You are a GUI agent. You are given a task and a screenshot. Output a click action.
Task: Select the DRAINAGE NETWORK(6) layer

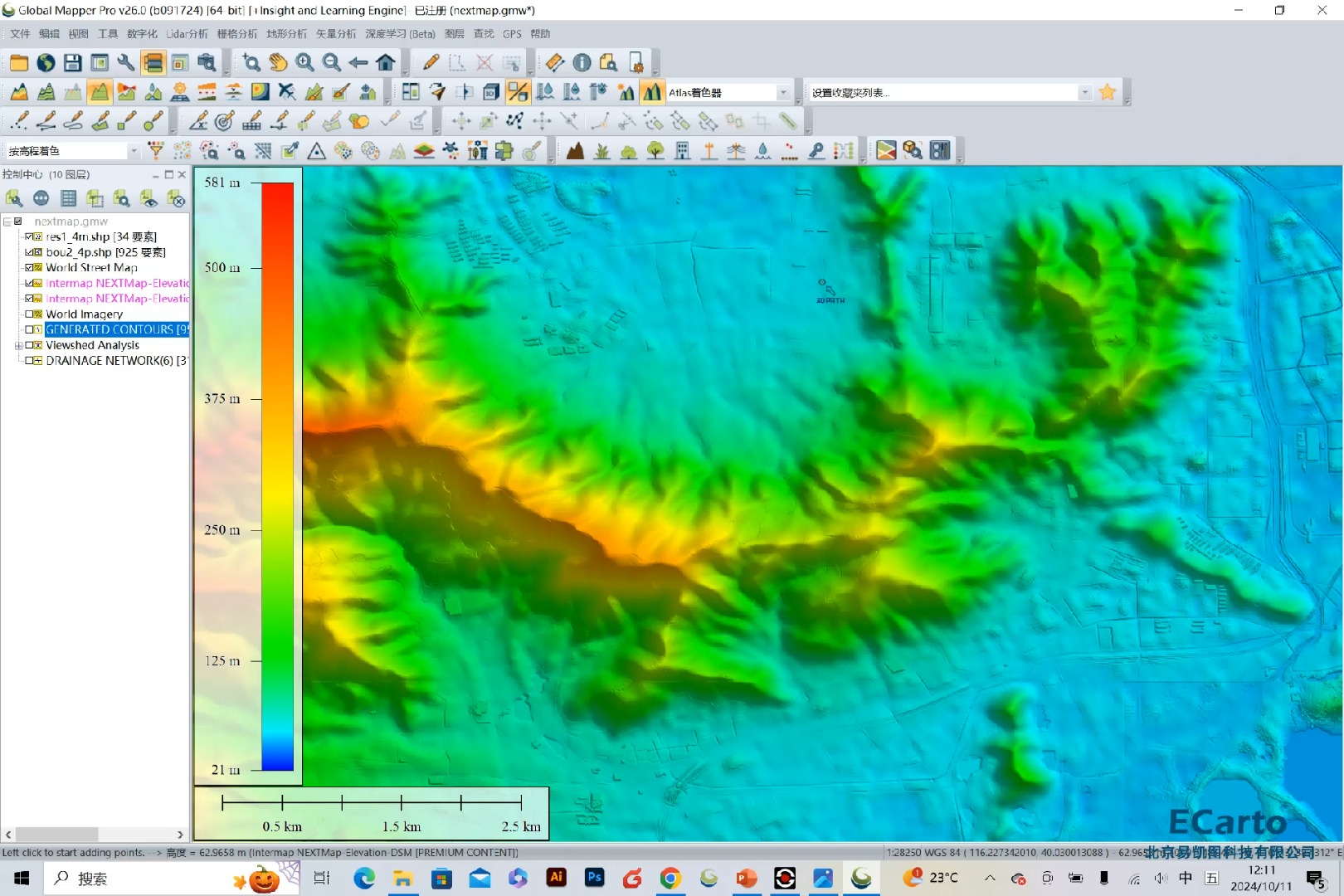point(117,361)
